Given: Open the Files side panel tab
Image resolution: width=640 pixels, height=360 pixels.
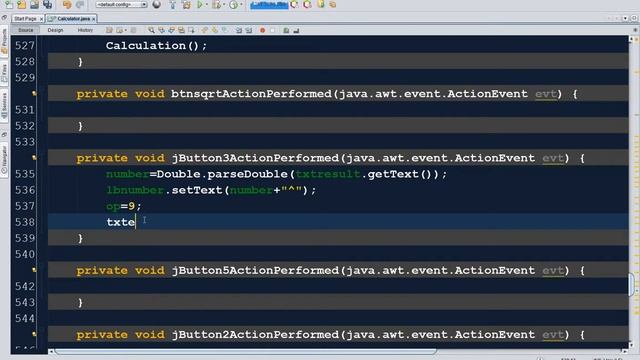Looking at the screenshot, I should (4, 73).
